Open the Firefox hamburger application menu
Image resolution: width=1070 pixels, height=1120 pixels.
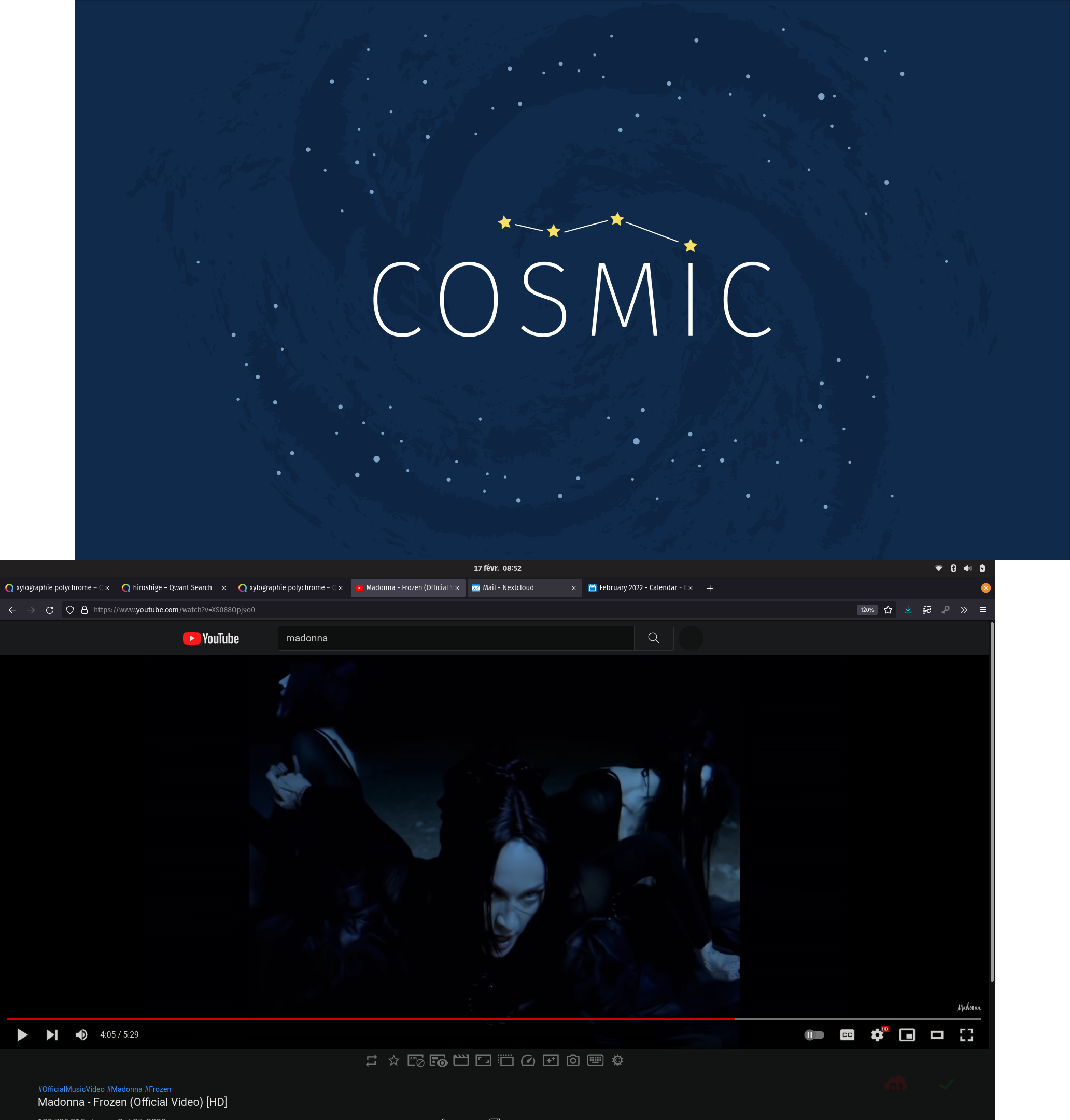[x=983, y=609]
